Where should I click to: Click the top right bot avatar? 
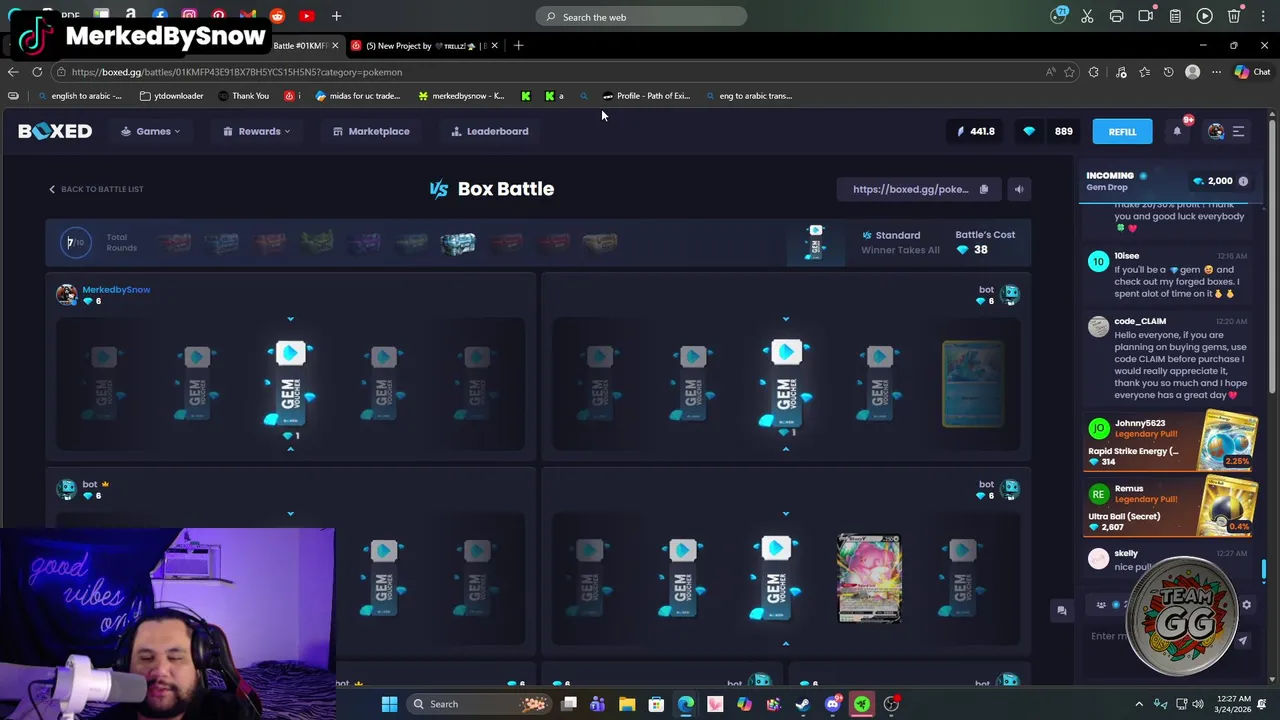point(1010,294)
